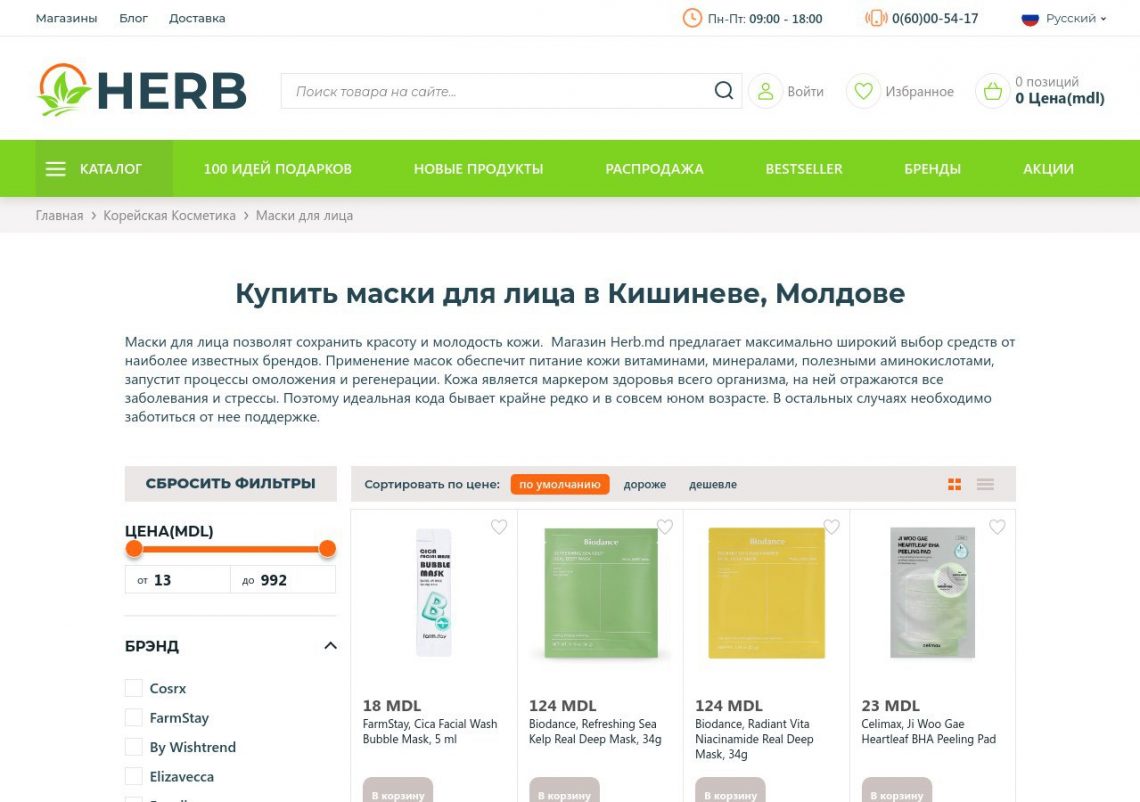Click the HERB logo
This screenshot has width=1140, height=802.
click(142, 90)
